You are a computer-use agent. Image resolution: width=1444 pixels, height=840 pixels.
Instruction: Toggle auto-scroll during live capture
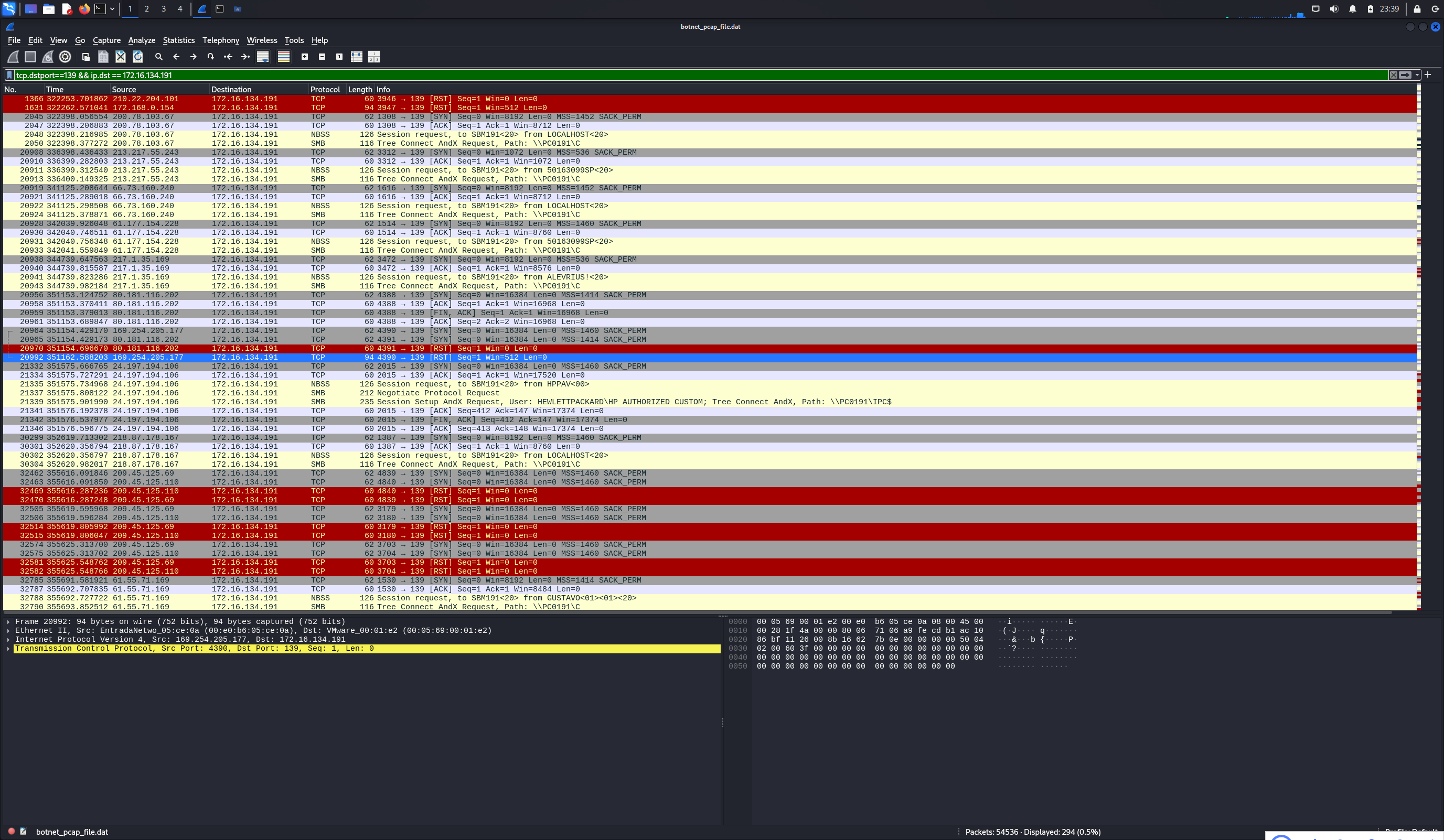point(263,57)
